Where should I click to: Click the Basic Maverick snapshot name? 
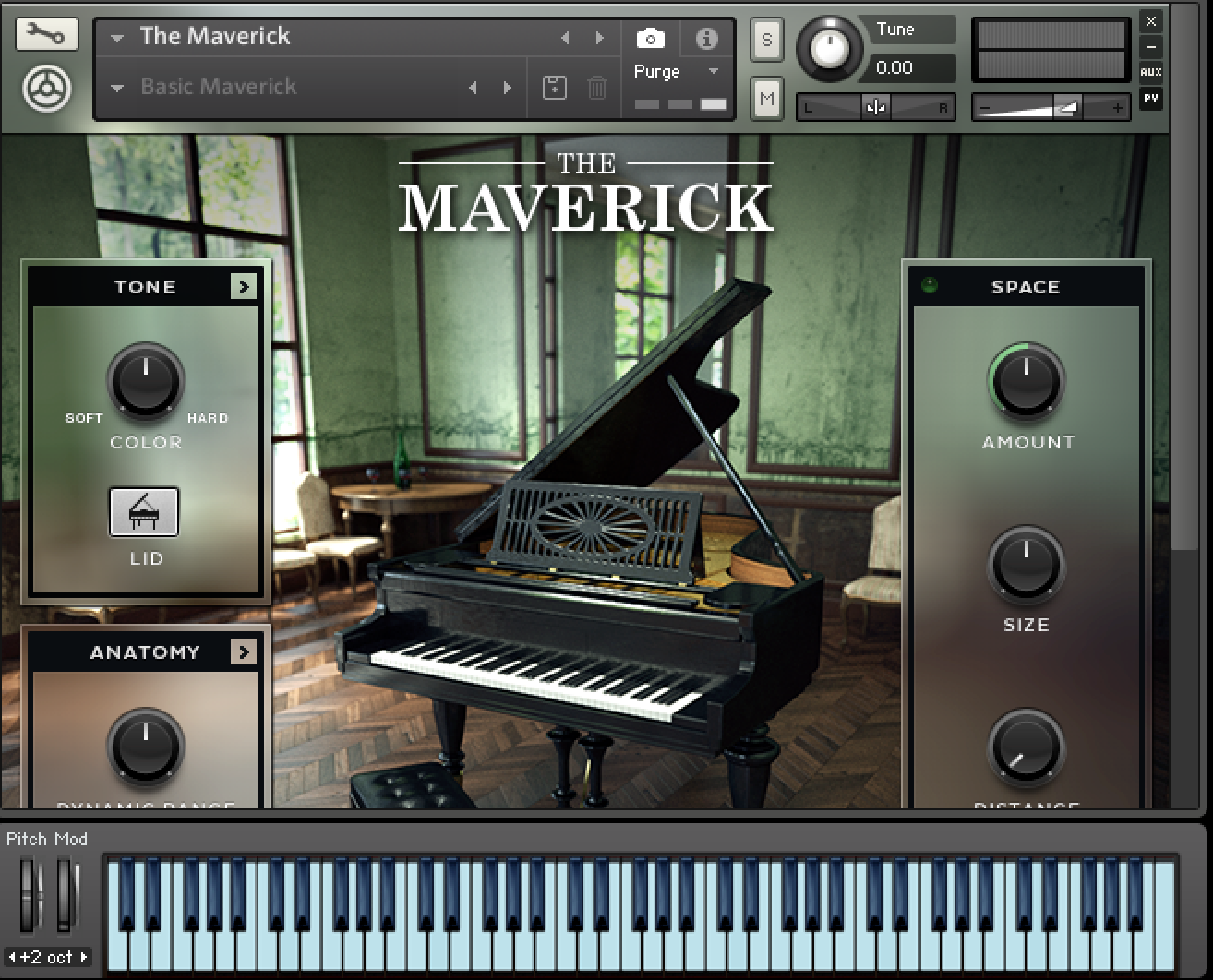pos(219,87)
